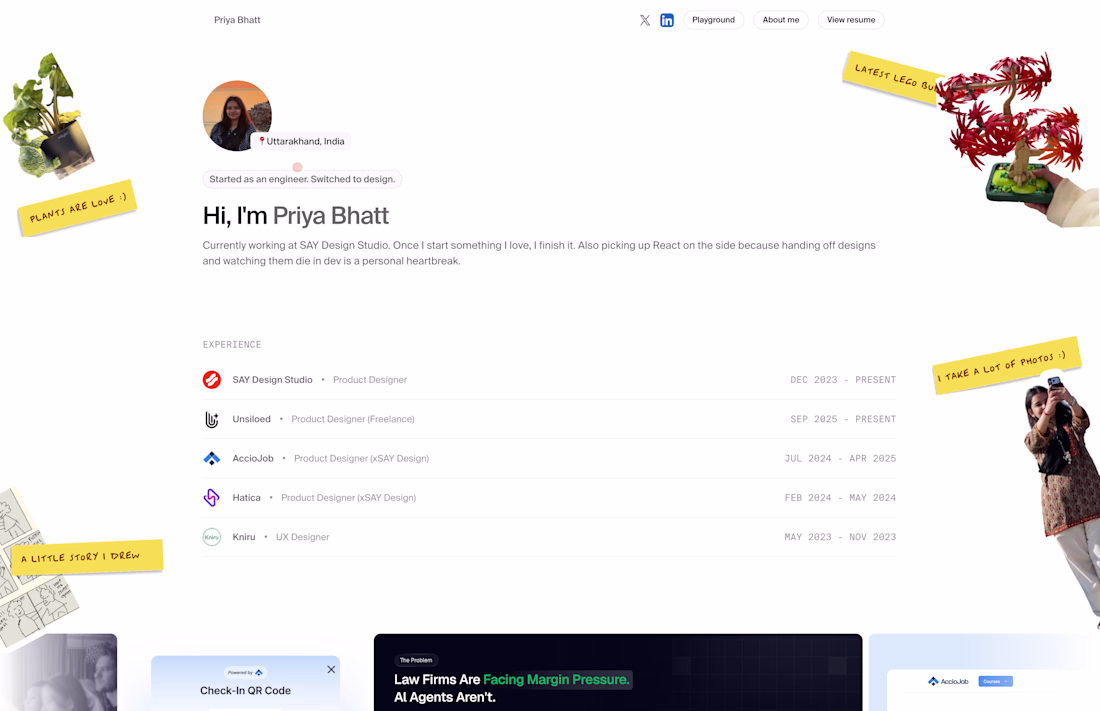Click the 'Powered by' badge on QR card
This screenshot has width=1100, height=711.
(246, 672)
